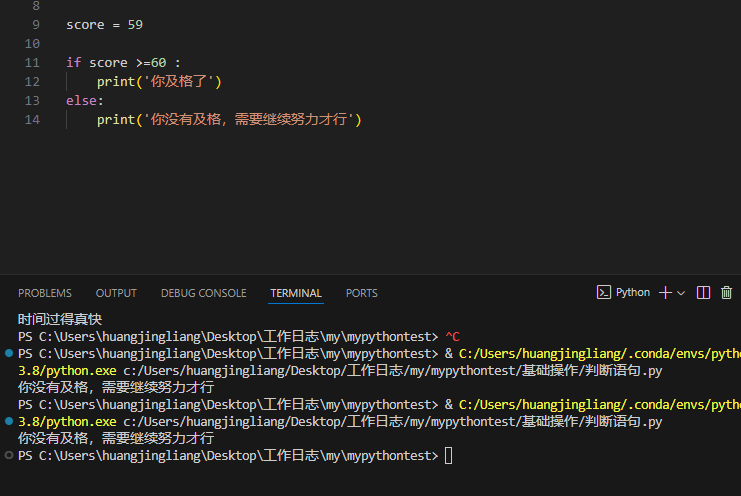Click the 'else:' keyword line
The width and height of the screenshot is (741, 496).
click(x=85, y=101)
